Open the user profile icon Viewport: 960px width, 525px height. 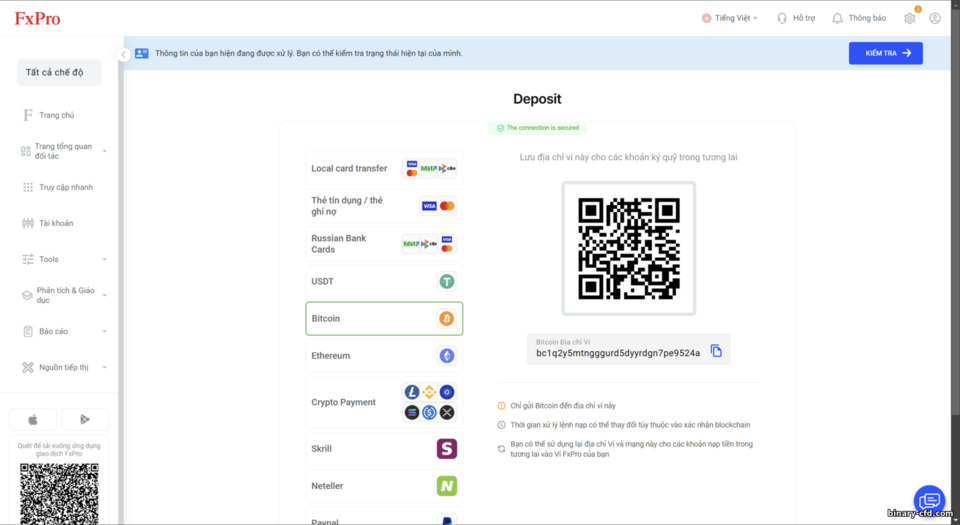[x=934, y=18]
